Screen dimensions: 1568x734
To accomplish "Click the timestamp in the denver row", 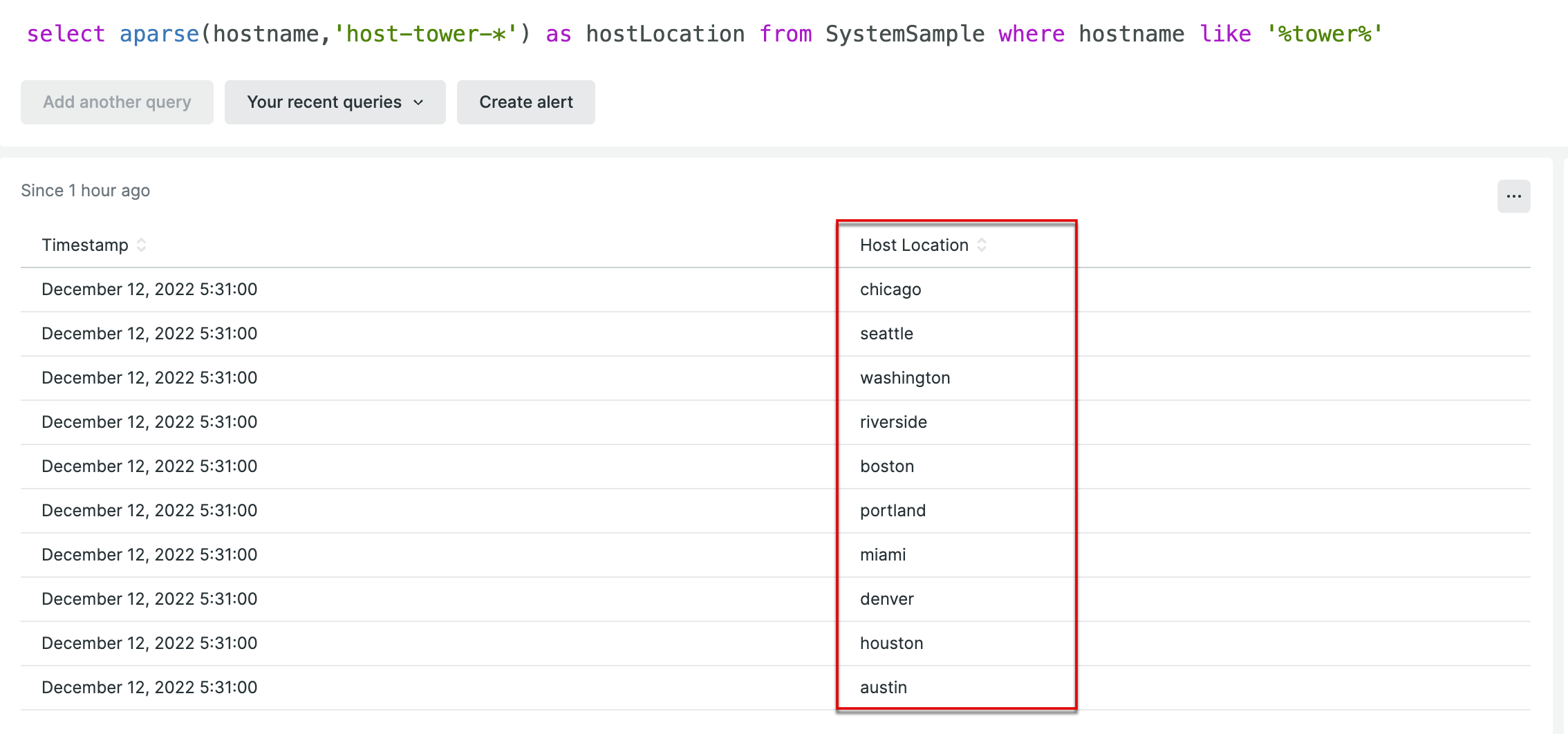I will pyautogui.click(x=149, y=599).
